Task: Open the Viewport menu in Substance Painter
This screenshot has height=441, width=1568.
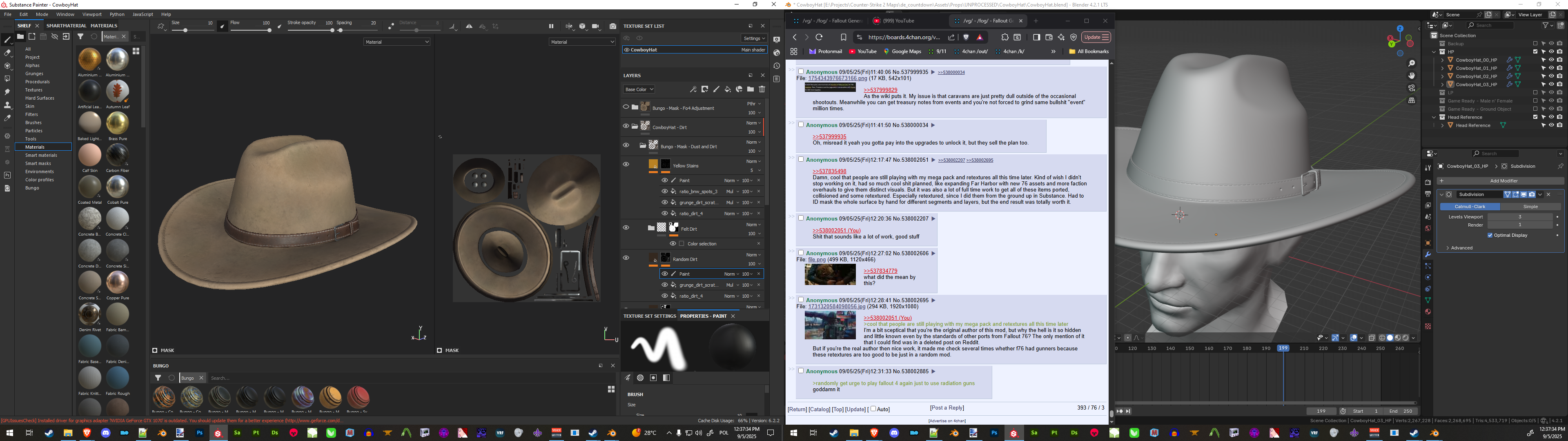Action: click(x=92, y=14)
